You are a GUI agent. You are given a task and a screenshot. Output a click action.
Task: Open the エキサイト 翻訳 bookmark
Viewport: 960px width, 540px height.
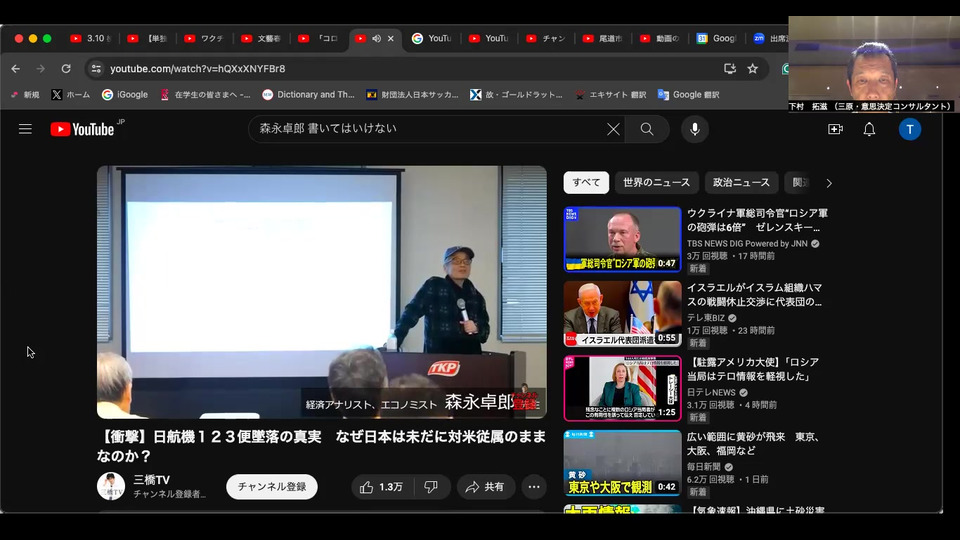(610, 95)
